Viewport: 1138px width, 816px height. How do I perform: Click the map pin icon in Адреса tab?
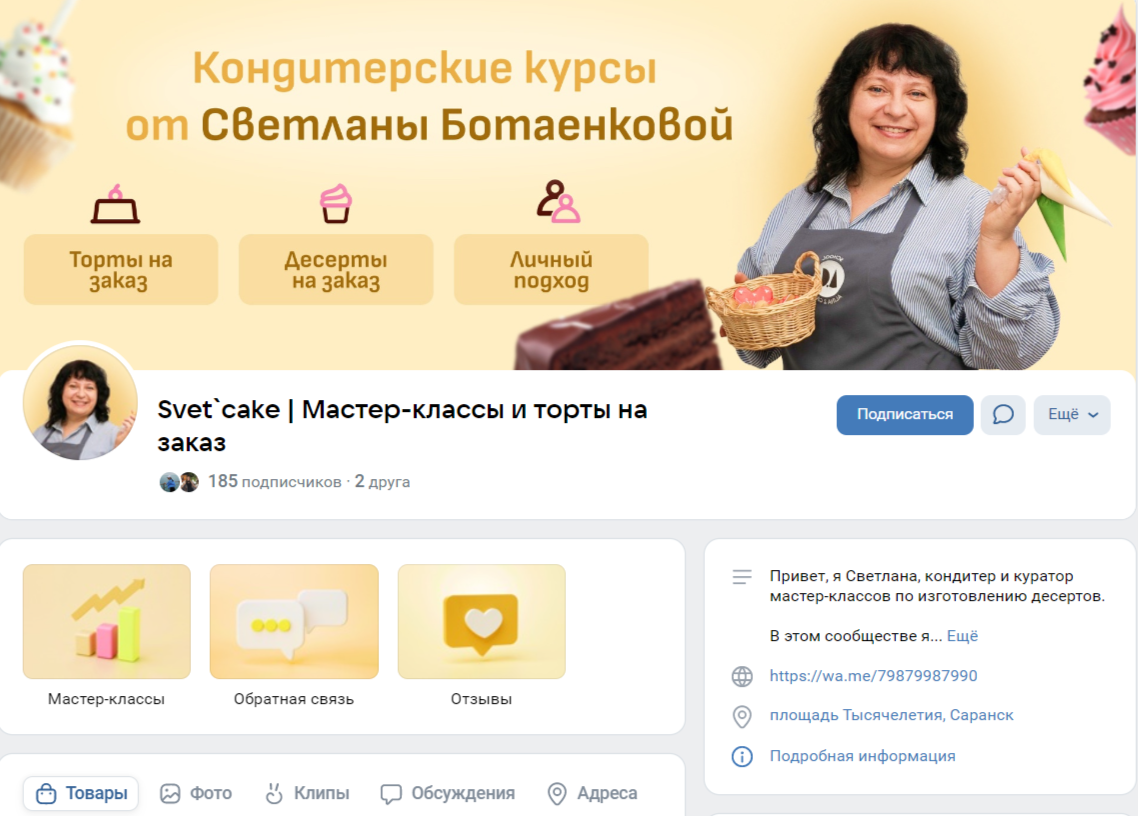[x=557, y=793]
